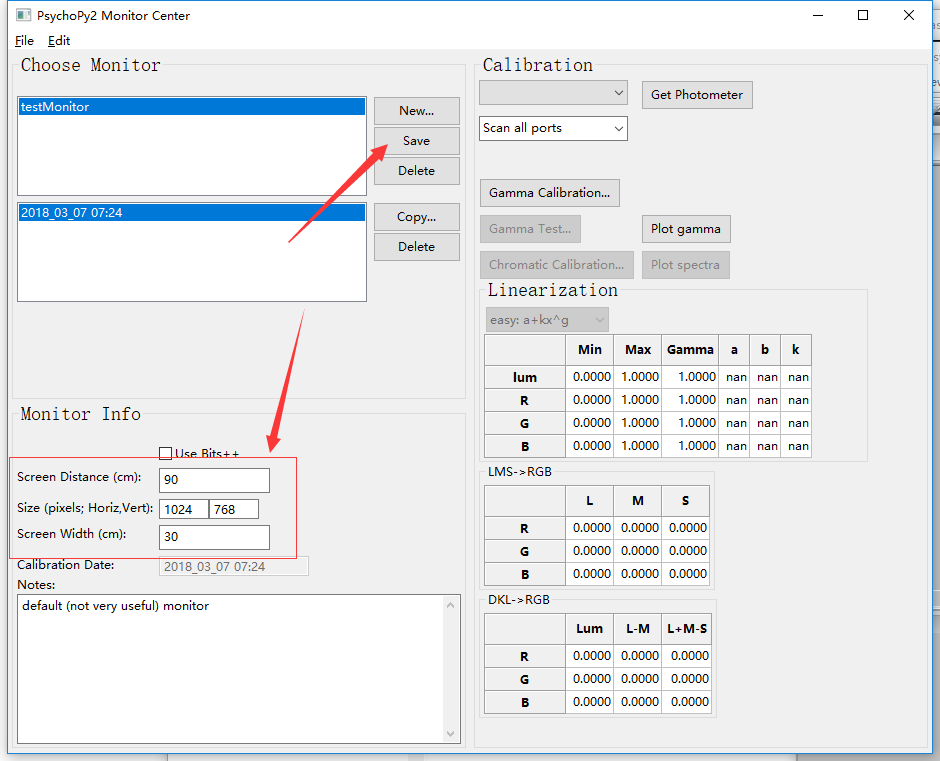Viewport: 940px width, 761px height.
Task: Enable the Use Bits++ checkbox
Action: (165, 453)
